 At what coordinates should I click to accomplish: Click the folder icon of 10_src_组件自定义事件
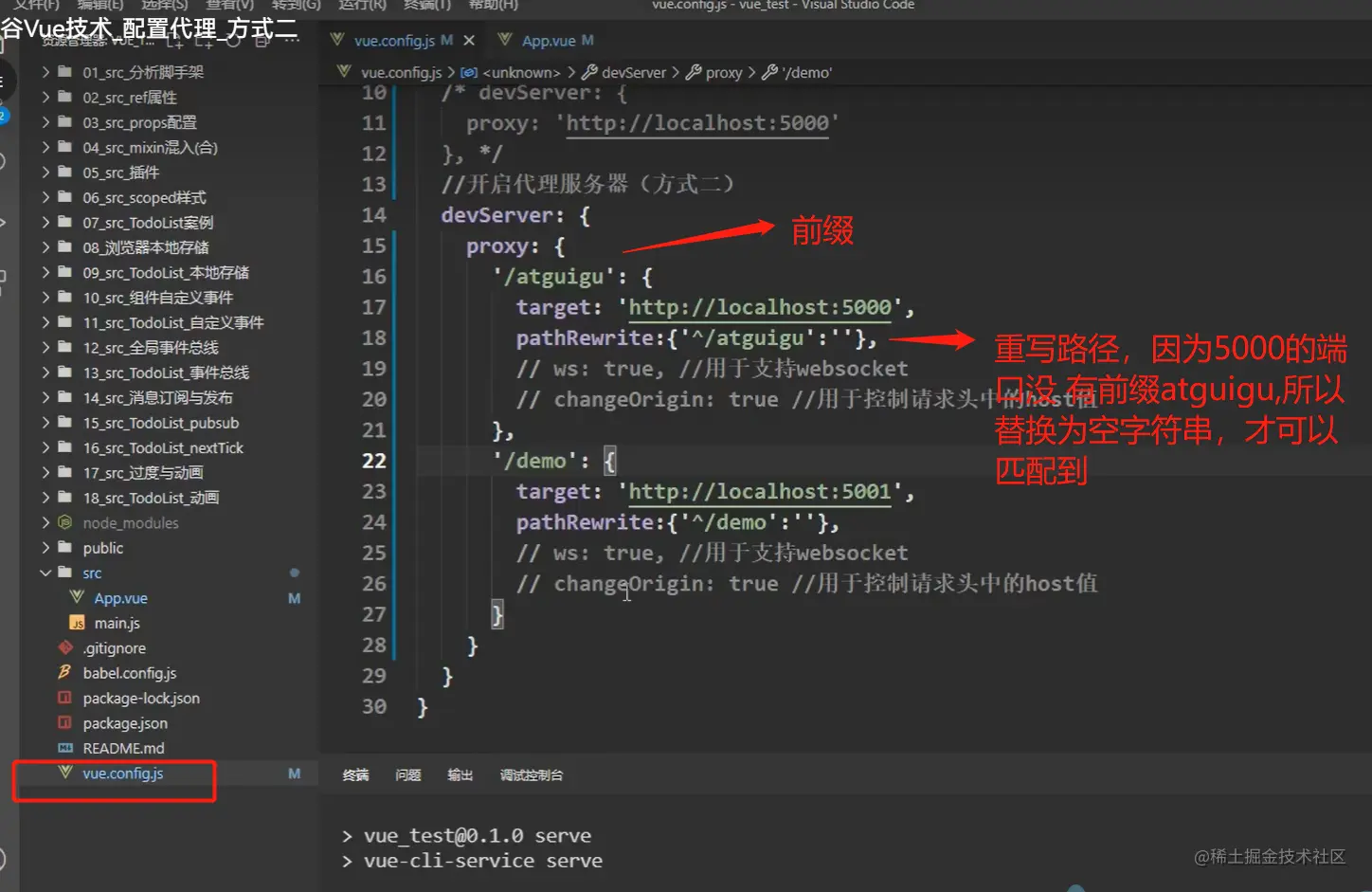pos(65,298)
